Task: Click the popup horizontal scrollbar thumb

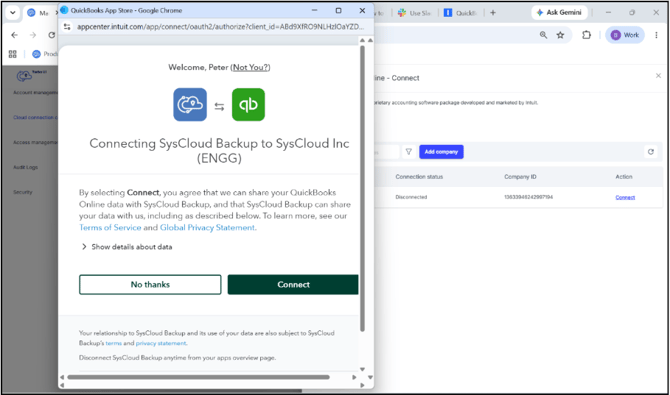Action: click(x=198, y=377)
